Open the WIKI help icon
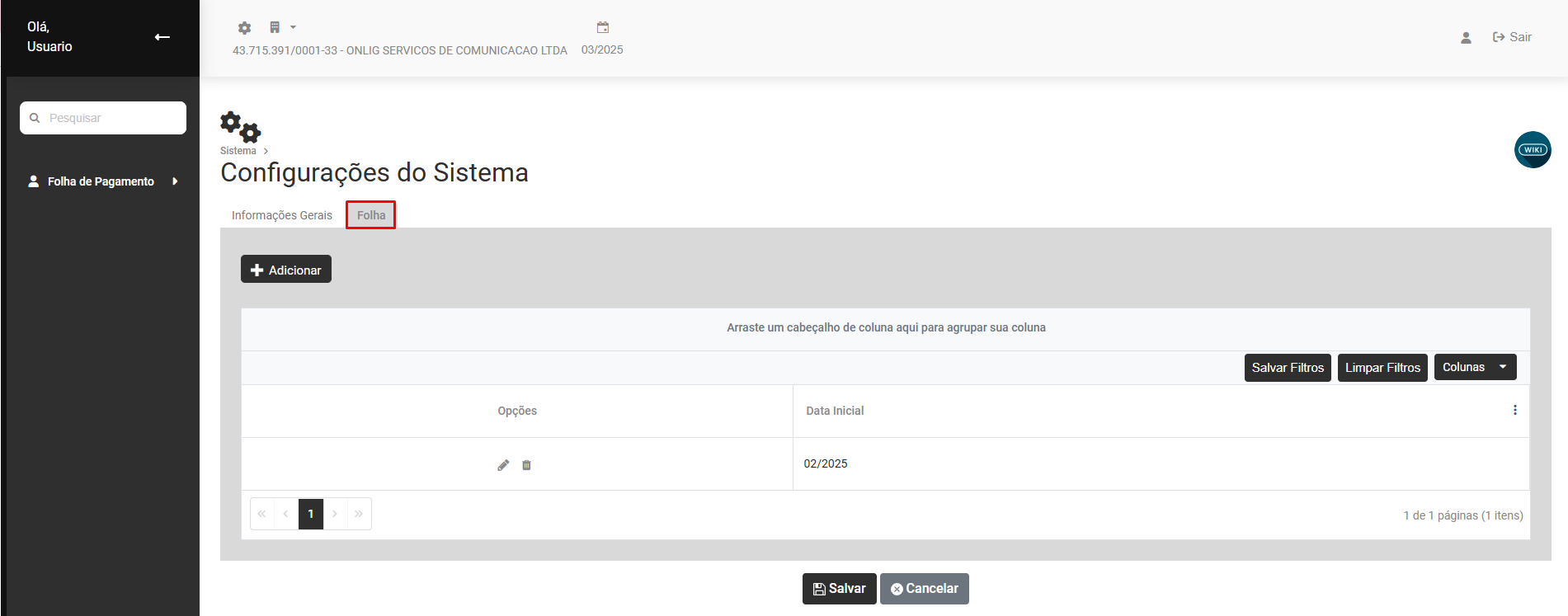This screenshot has width=1568, height=616. [1533, 150]
